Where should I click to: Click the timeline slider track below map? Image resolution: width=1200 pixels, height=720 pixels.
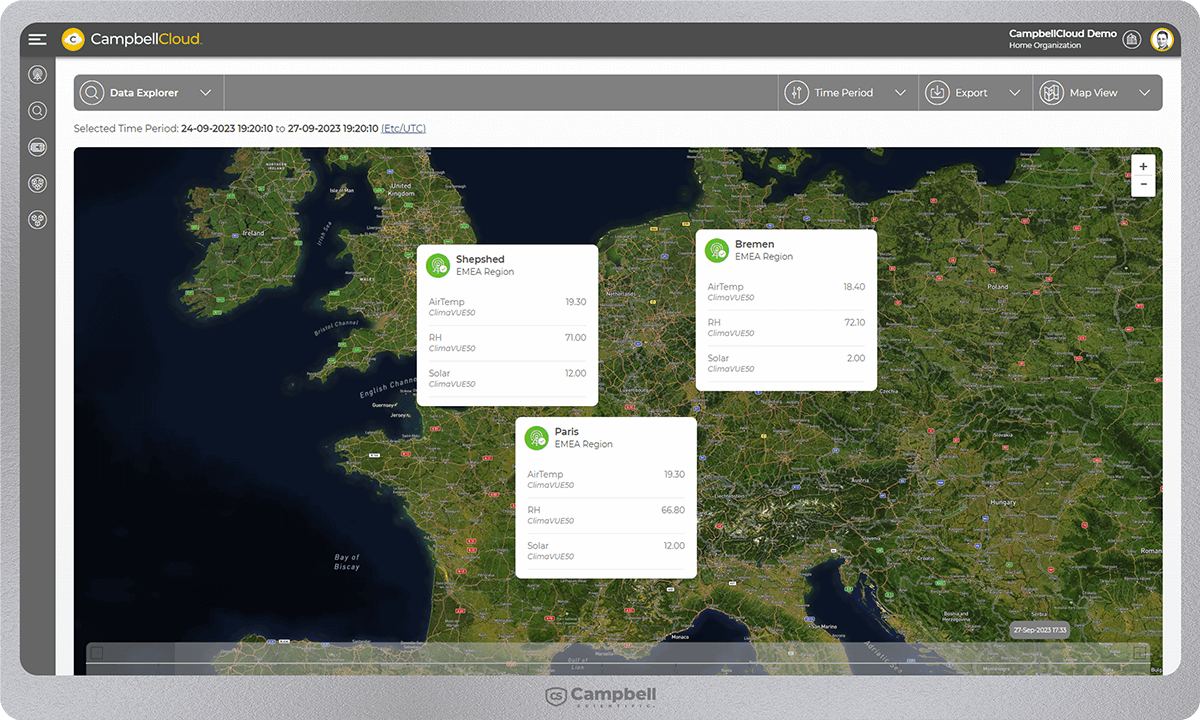(600, 662)
